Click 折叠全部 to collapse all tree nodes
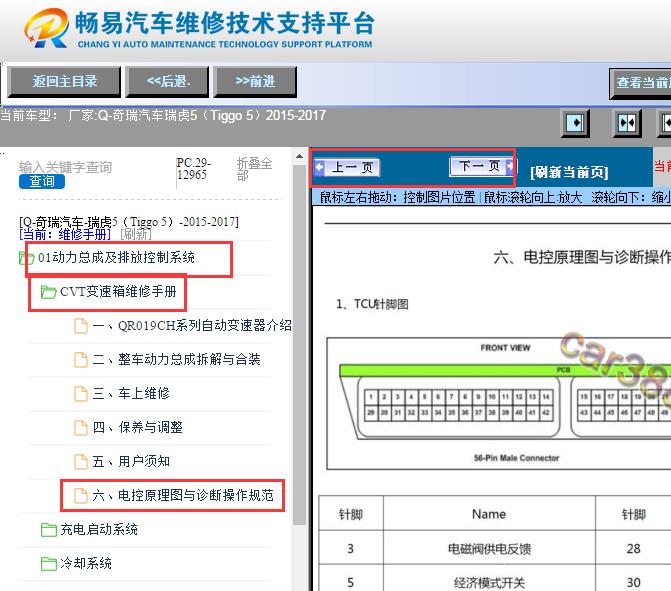The image size is (671, 591). tap(254, 169)
